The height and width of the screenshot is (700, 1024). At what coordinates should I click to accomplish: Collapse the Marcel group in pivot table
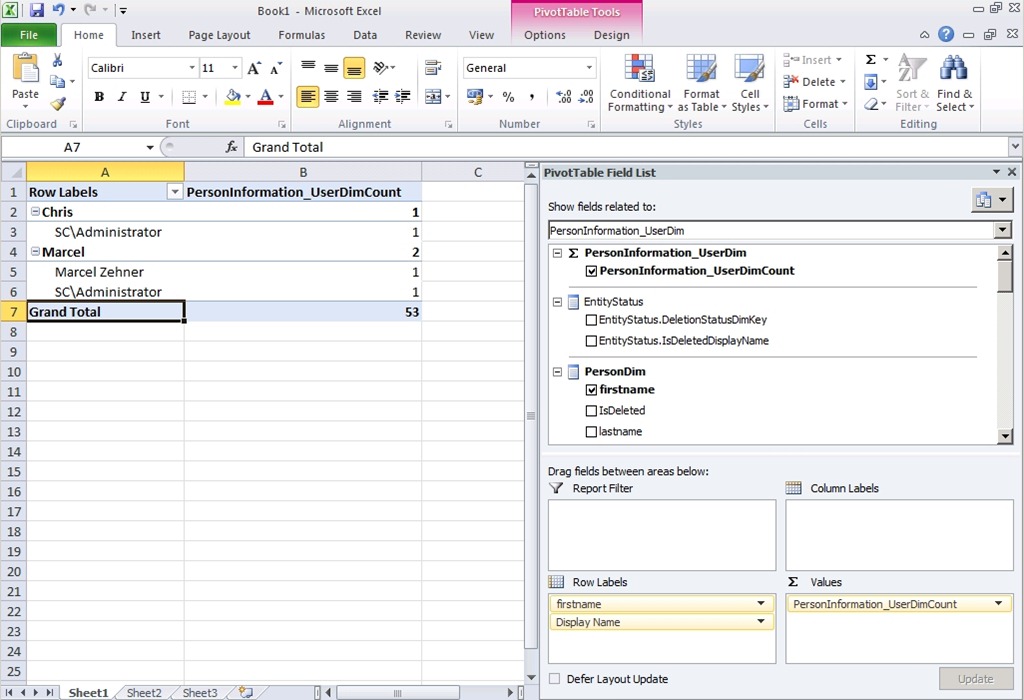[35, 252]
